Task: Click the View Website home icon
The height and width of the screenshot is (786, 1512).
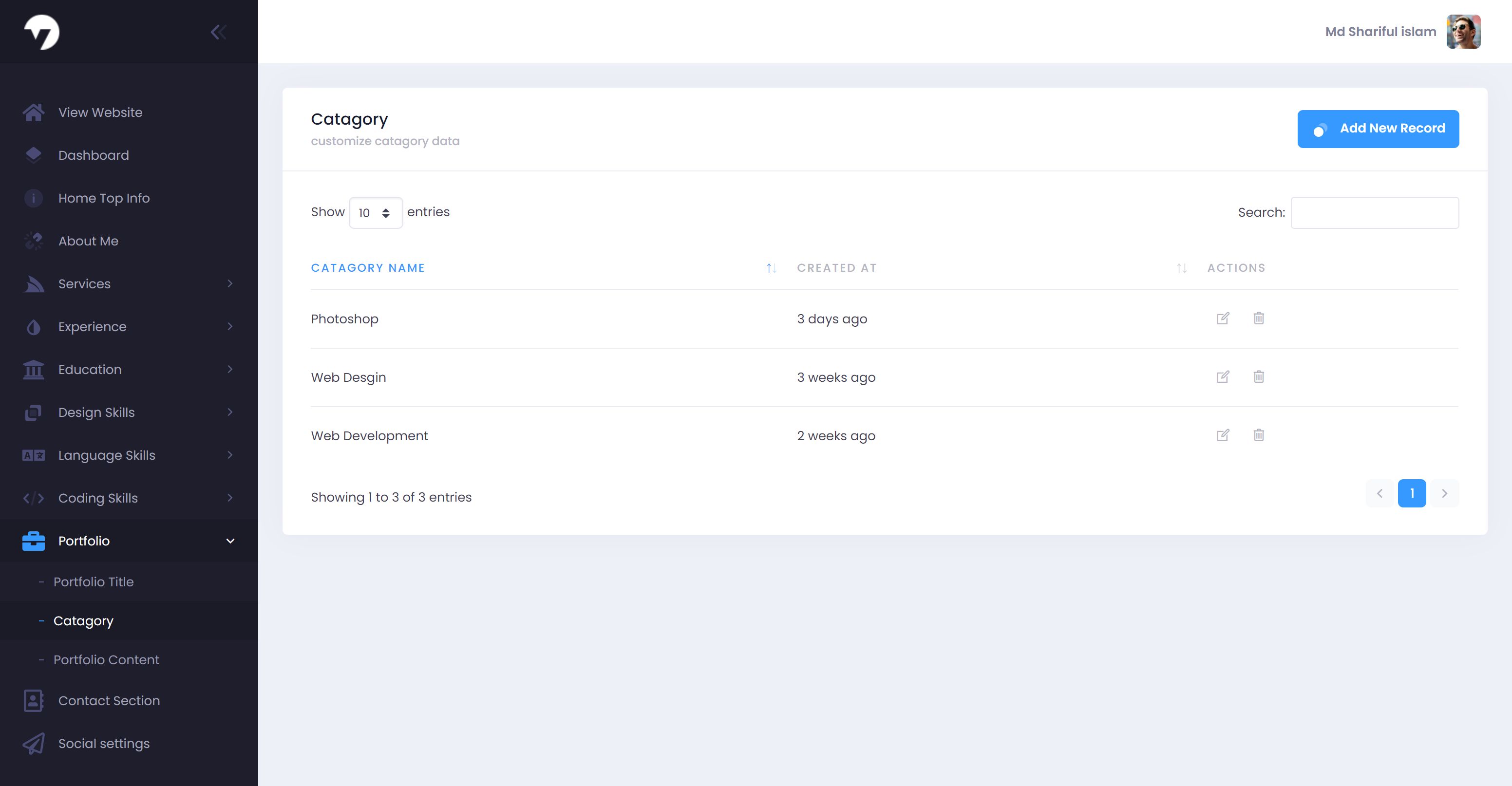Action: [34, 112]
